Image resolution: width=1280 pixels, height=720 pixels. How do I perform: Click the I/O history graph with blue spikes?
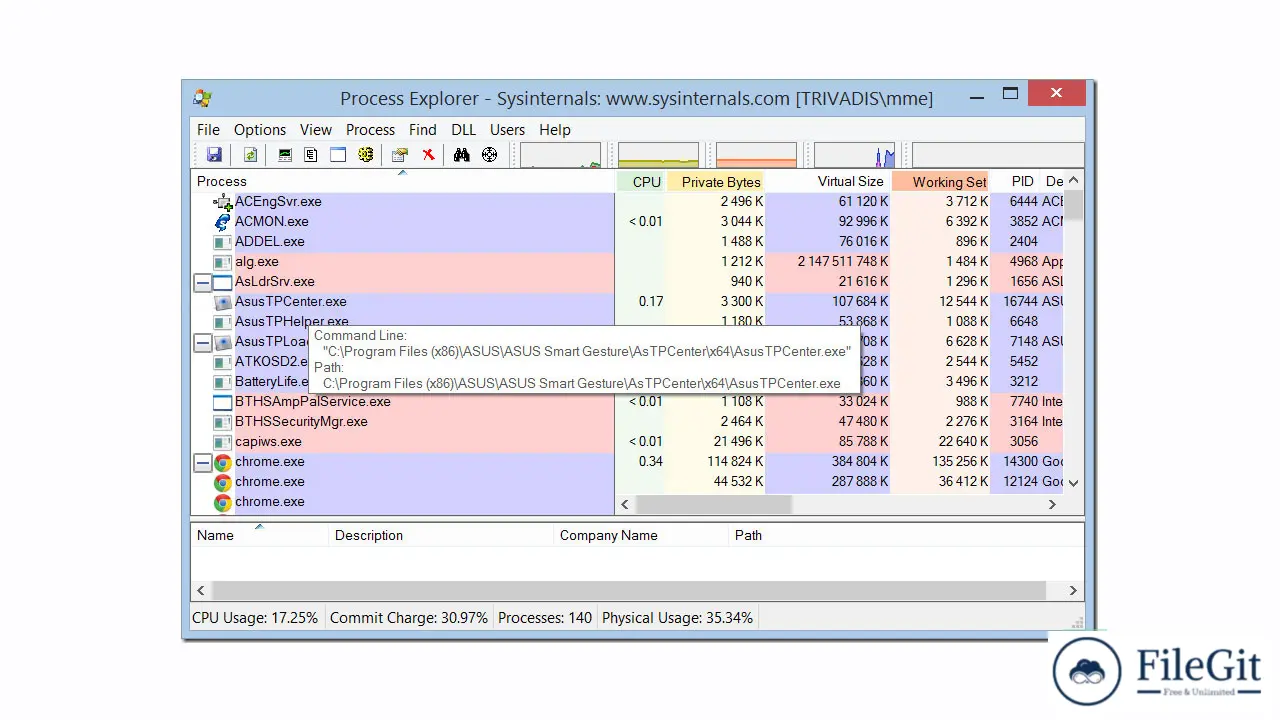tap(855, 155)
